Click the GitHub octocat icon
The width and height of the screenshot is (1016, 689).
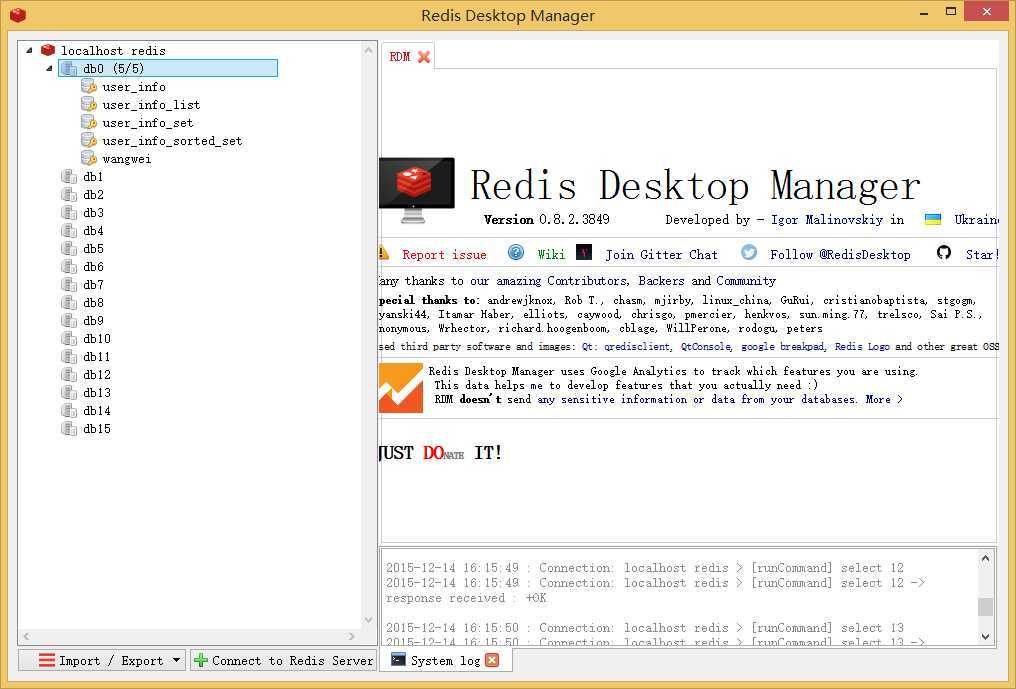[944, 252]
